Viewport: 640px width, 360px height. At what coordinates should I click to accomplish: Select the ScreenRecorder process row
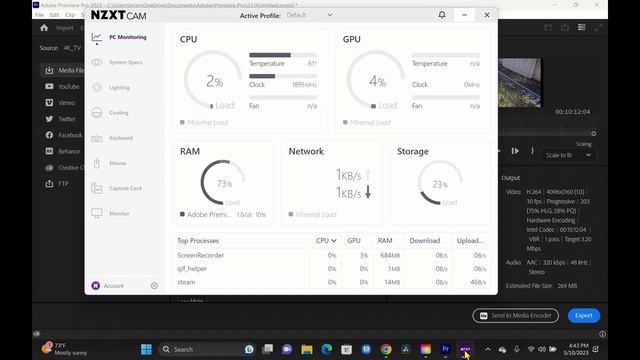[x=331, y=255]
